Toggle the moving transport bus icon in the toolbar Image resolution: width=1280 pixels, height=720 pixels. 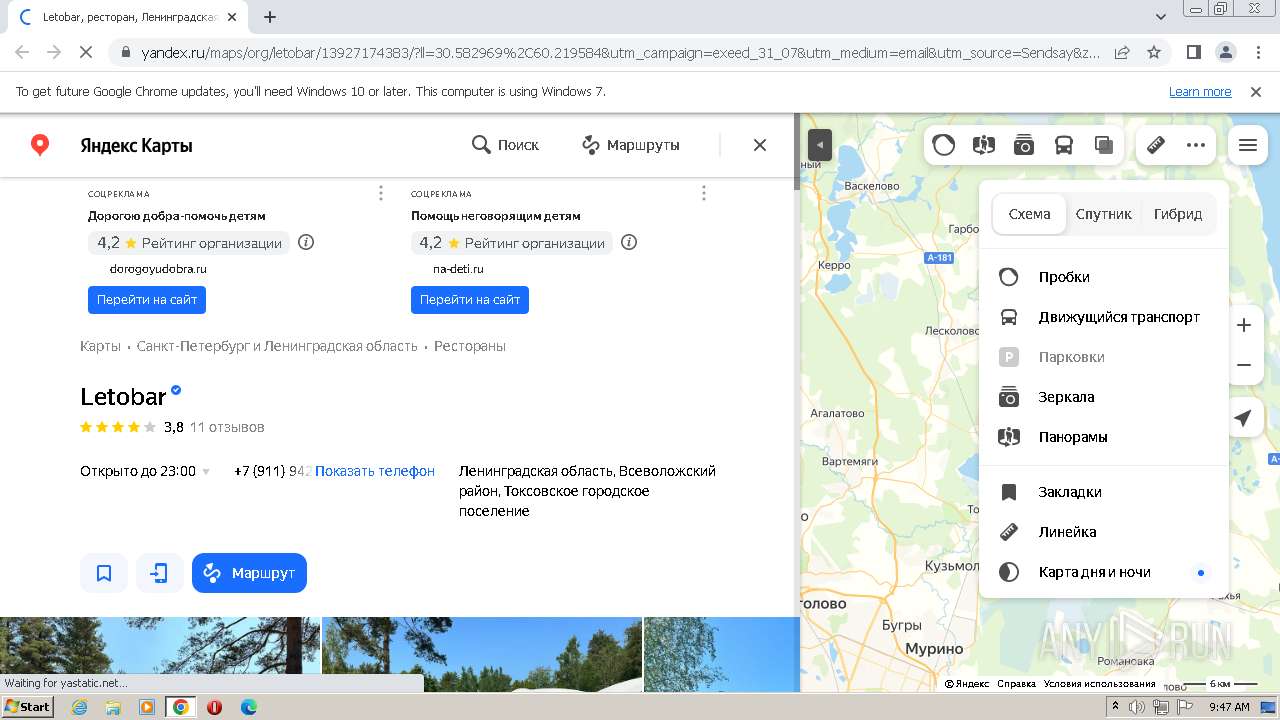click(1064, 145)
